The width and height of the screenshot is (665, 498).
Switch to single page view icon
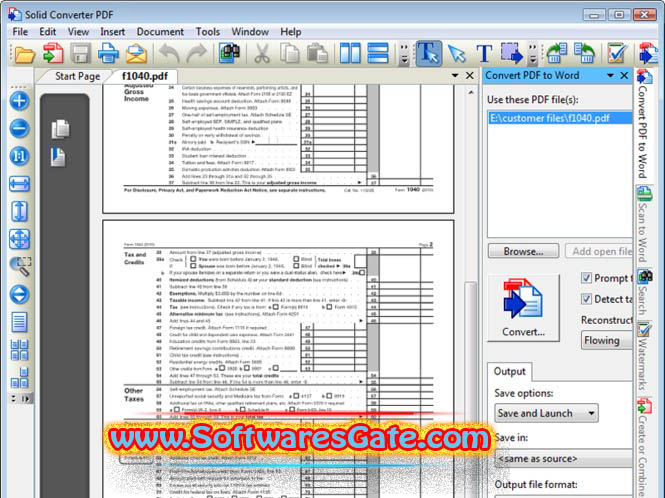[19, 322]
